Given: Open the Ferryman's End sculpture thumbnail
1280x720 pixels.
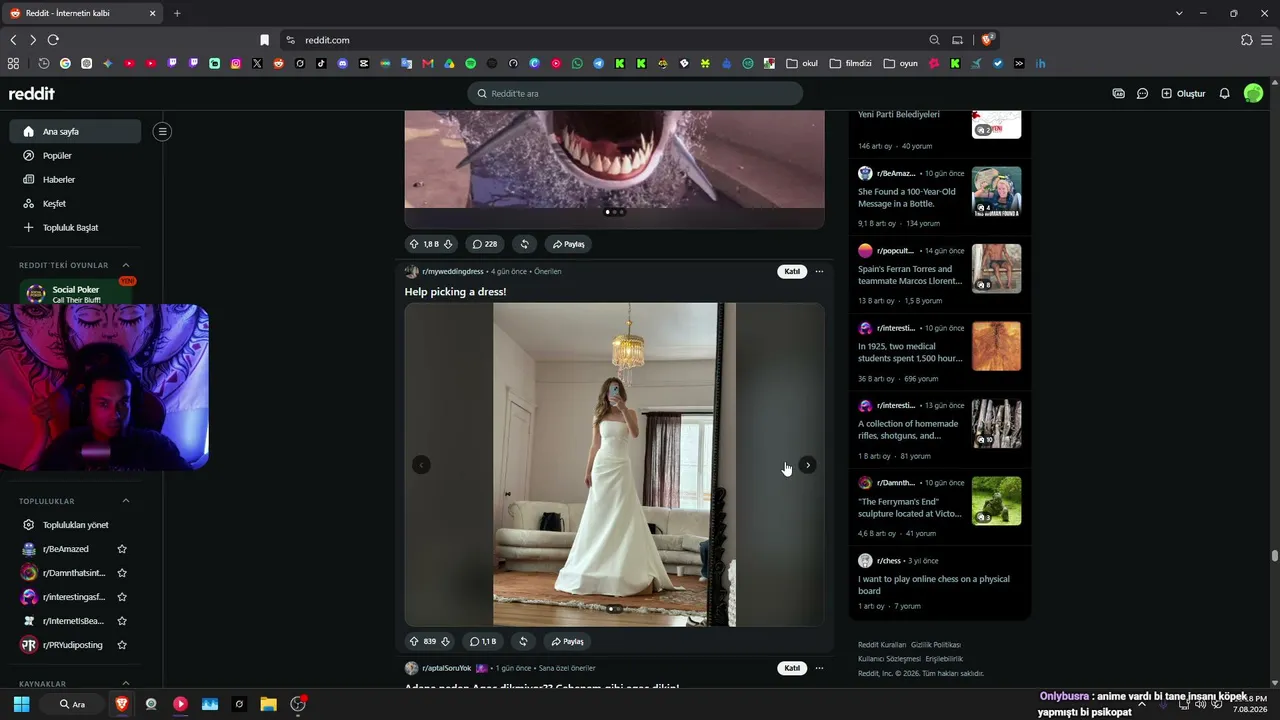Looking at the screenshot, I should [996, 500].
